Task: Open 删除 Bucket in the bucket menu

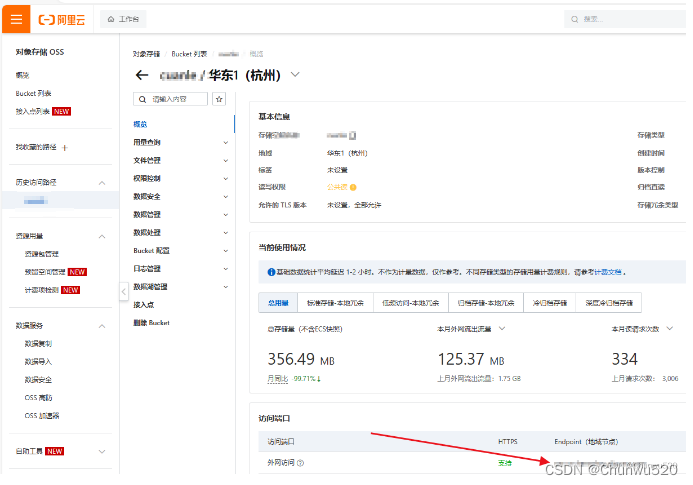Action: pos(151,323)
